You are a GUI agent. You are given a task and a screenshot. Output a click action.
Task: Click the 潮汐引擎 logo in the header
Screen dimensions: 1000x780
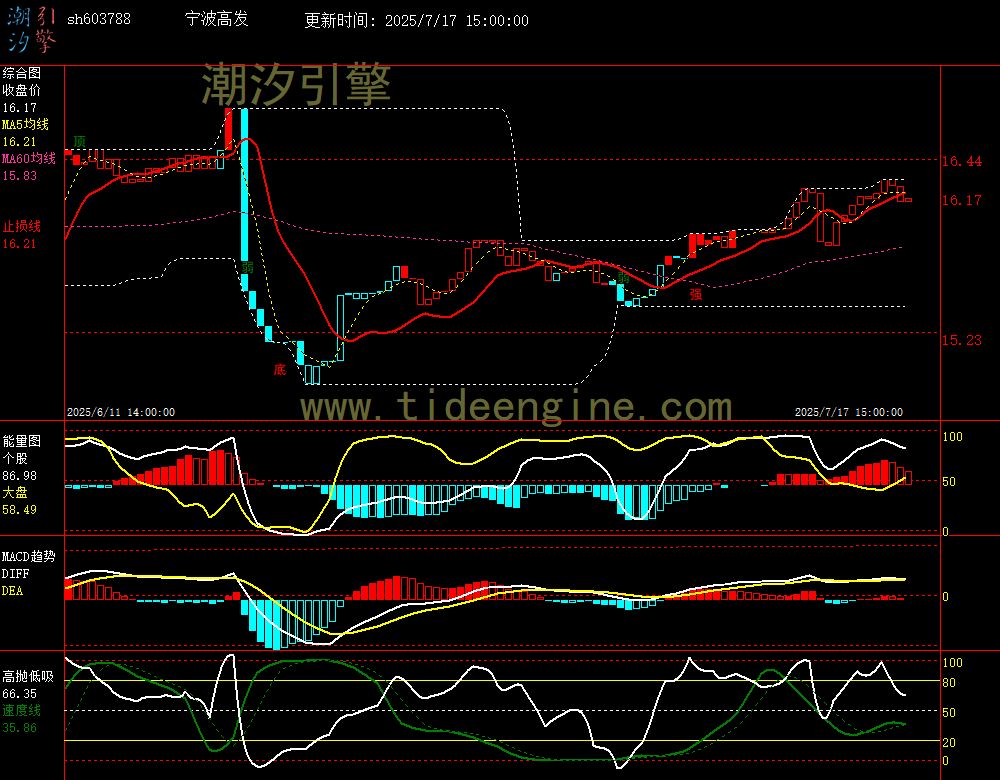click(x=32, y=29)
